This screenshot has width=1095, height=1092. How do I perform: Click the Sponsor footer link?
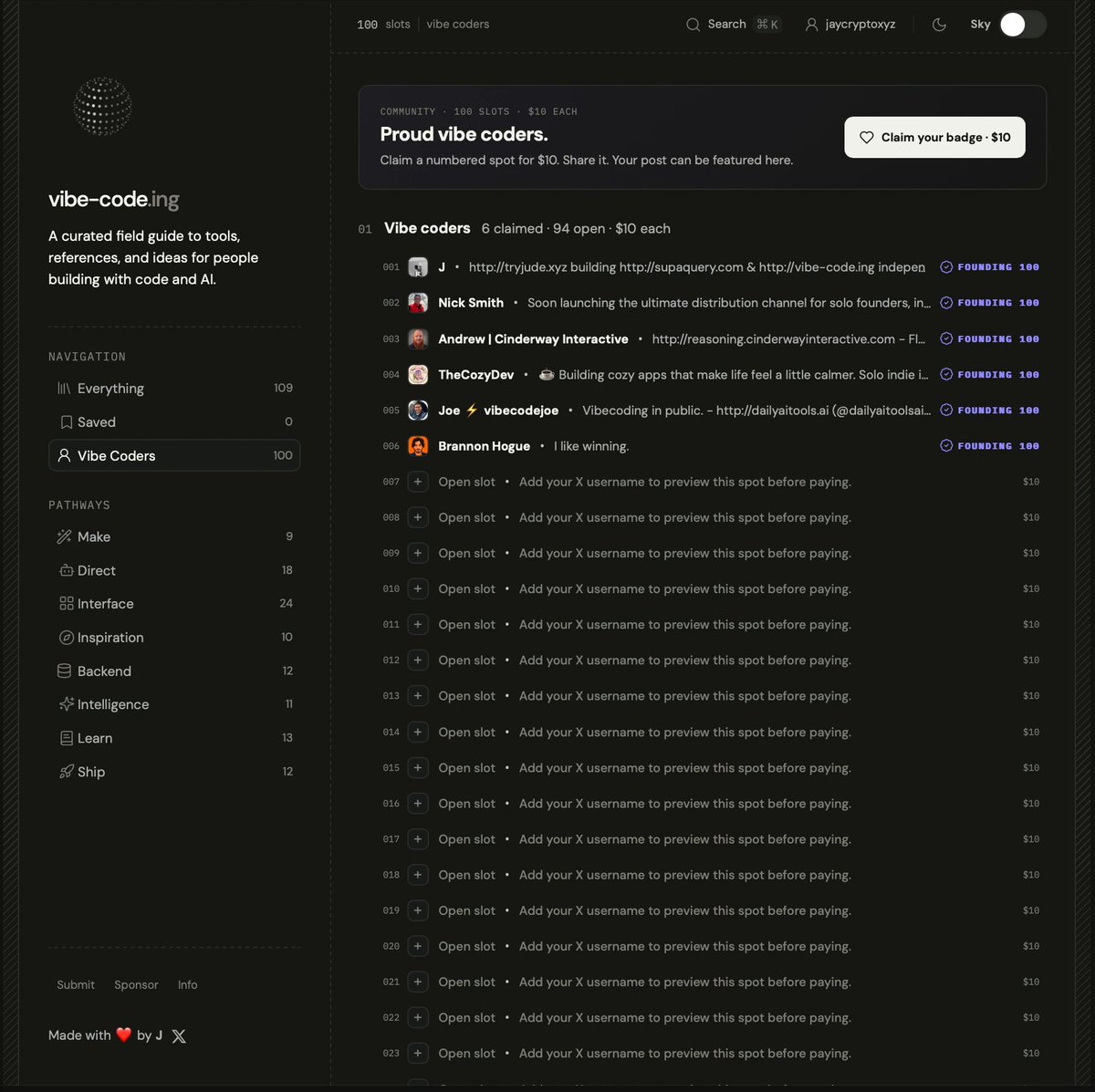point(136,984)
